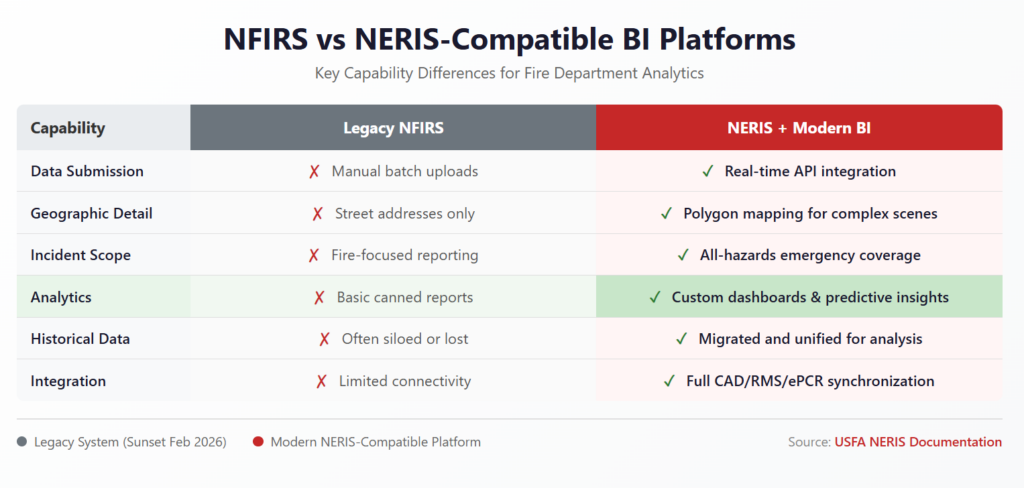This screenshot has height=488, width=1024.
Task: Click the Capability column header
Action: 68,128
